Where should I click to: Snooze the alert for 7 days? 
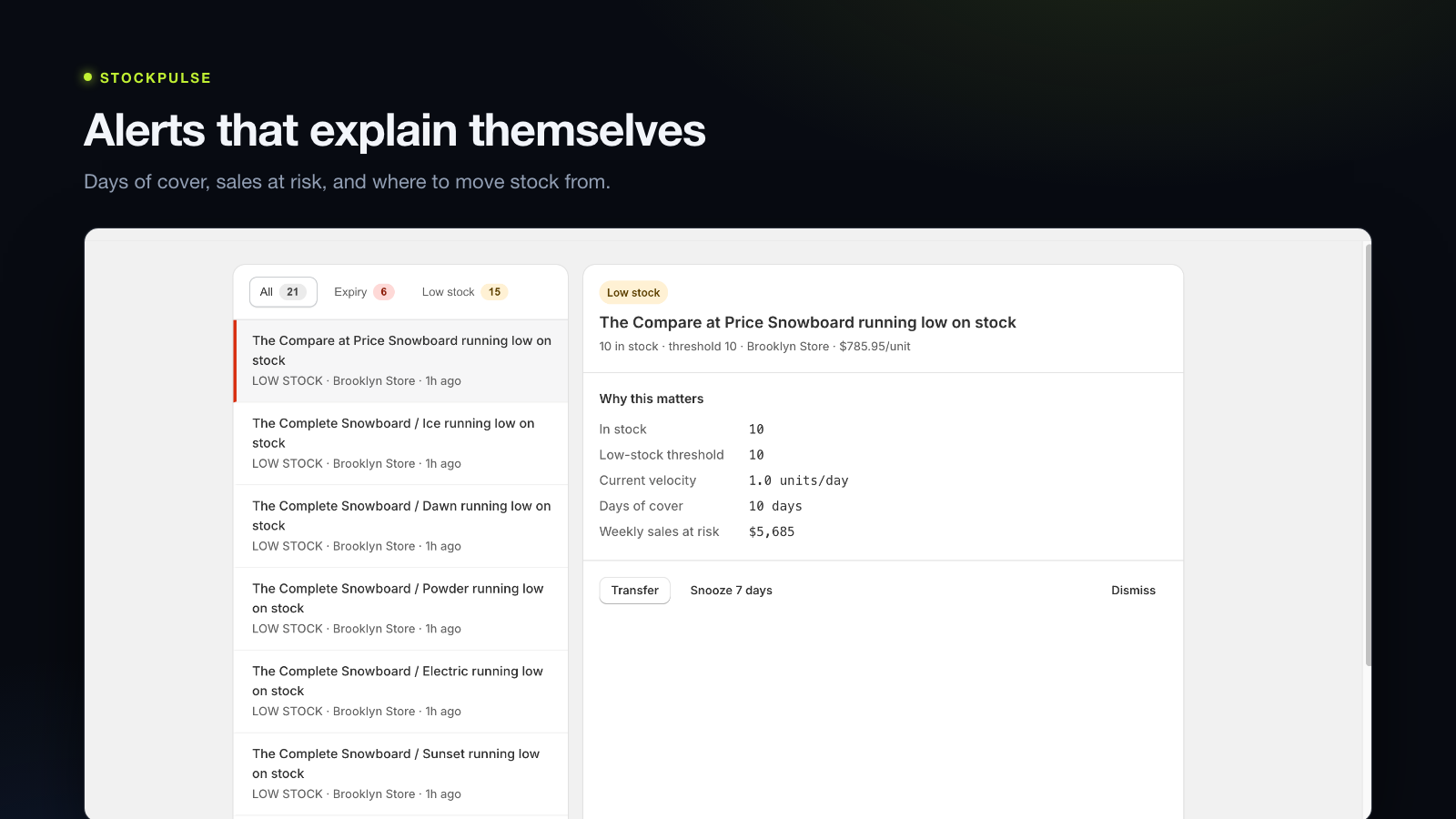click(x=732, y=591)
